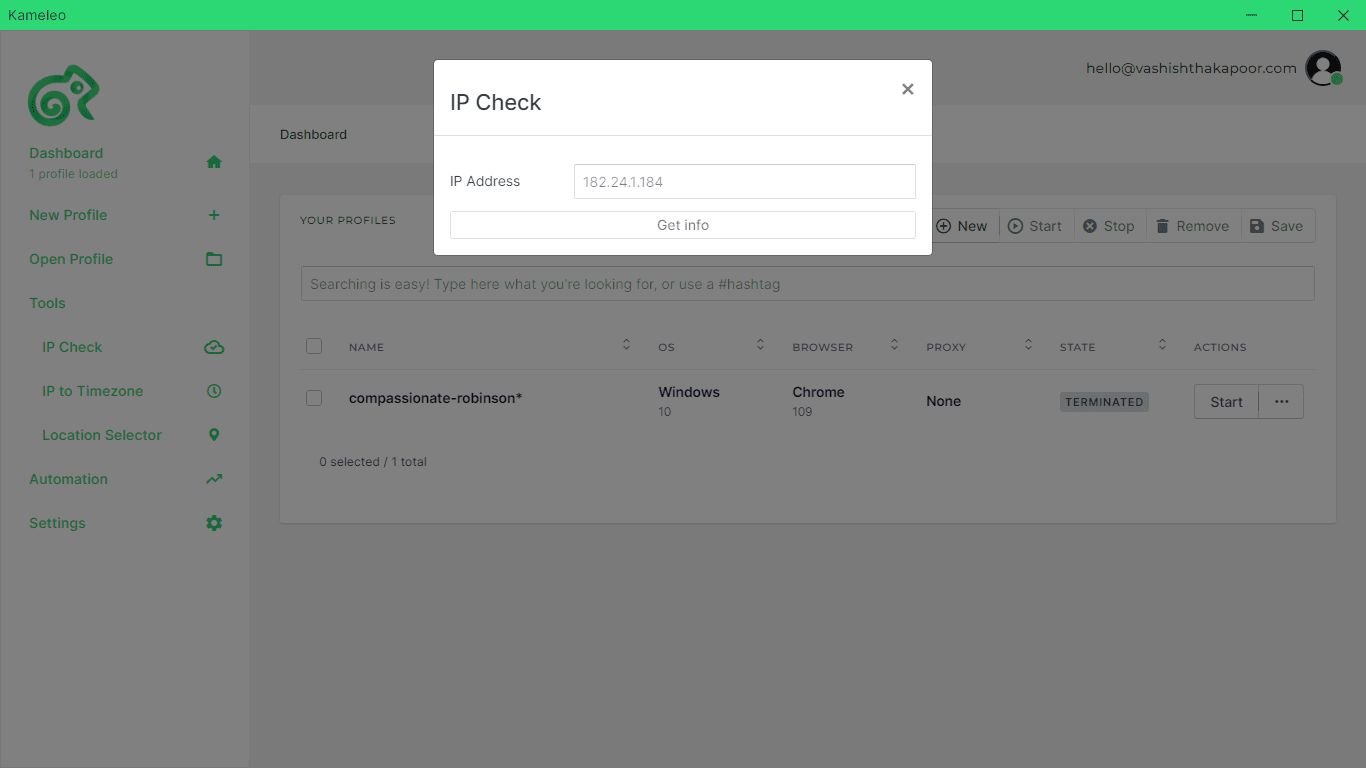The image size is (1366, 769).
Task: Sort profiles by OS column arrows
Action: pos(760,345)
